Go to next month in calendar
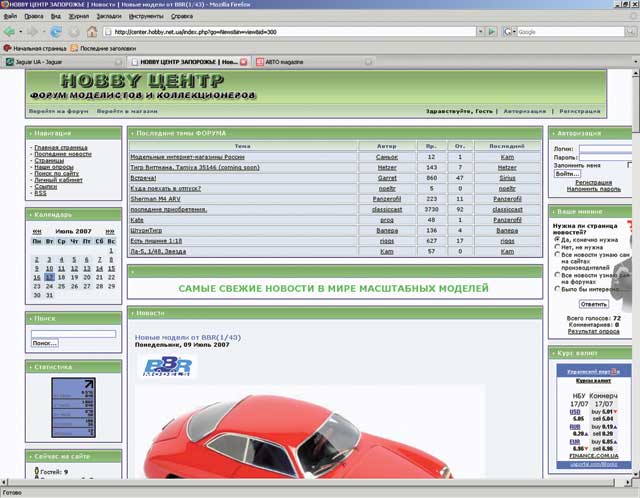 pos(109,231)
